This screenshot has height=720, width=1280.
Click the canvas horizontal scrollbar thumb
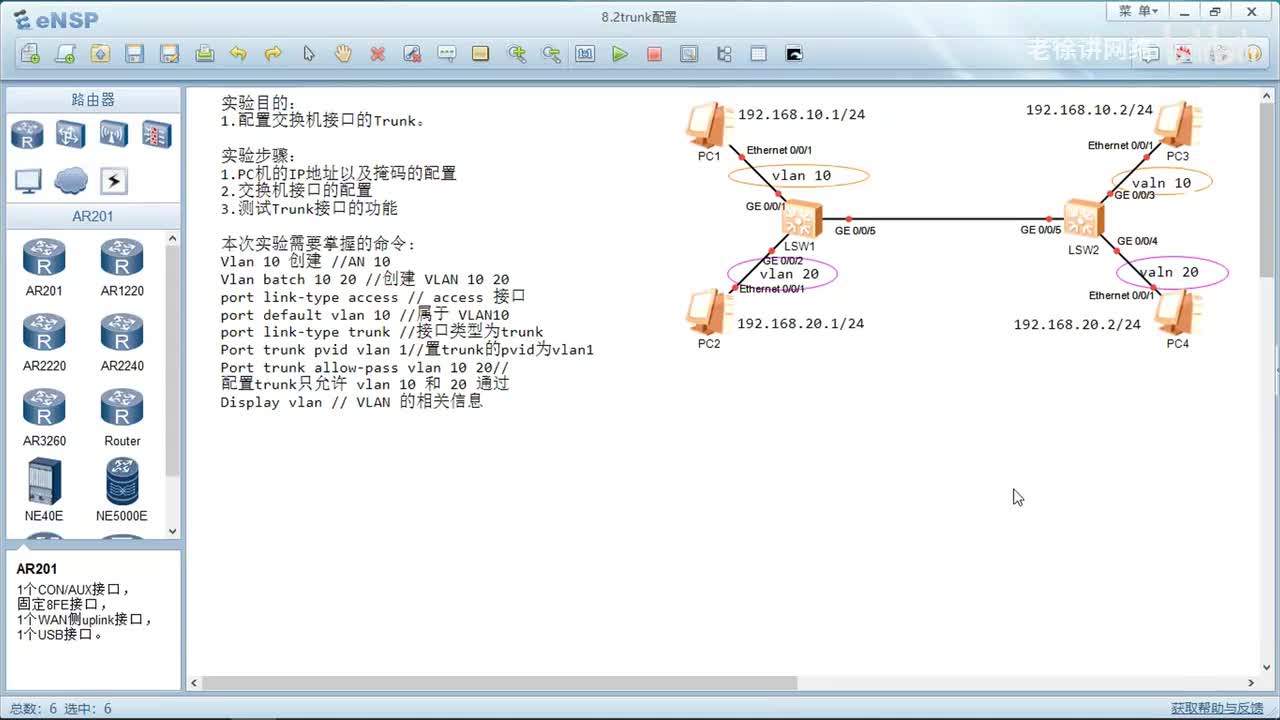coord(500,683)
